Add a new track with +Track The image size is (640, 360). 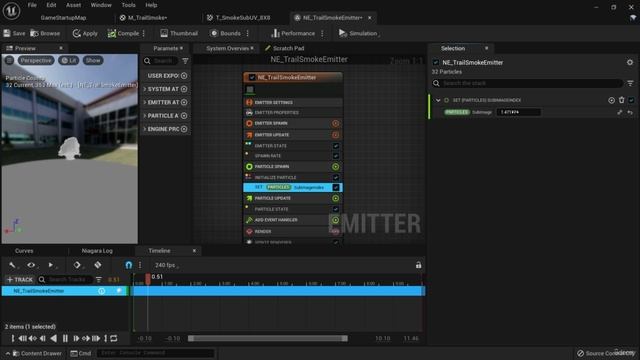pyautogui.click(x=20, y=280)
